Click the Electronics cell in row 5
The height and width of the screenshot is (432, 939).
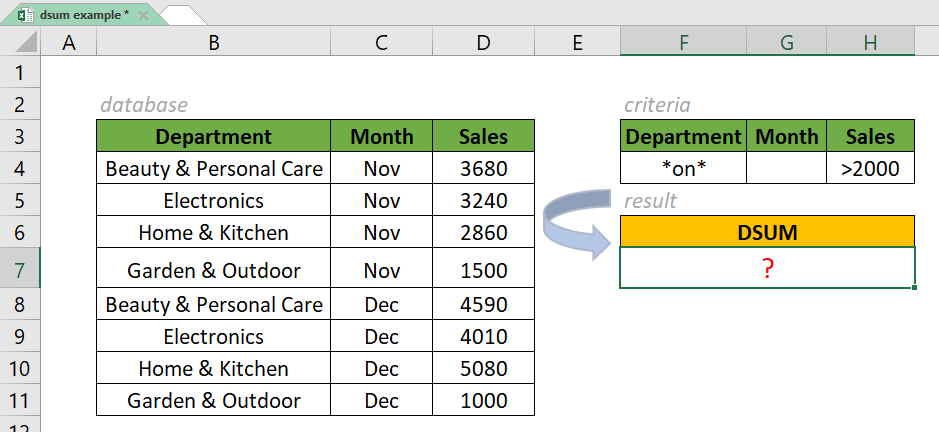coord(213,201)
